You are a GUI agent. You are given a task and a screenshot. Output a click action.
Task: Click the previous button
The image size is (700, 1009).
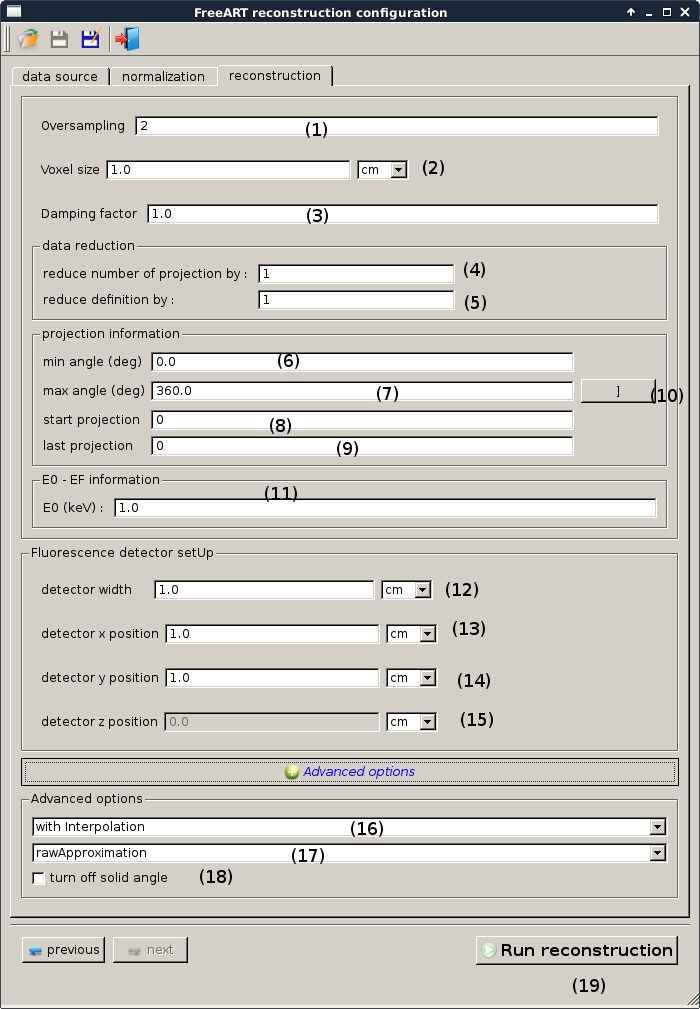click(x=64, y=950)
